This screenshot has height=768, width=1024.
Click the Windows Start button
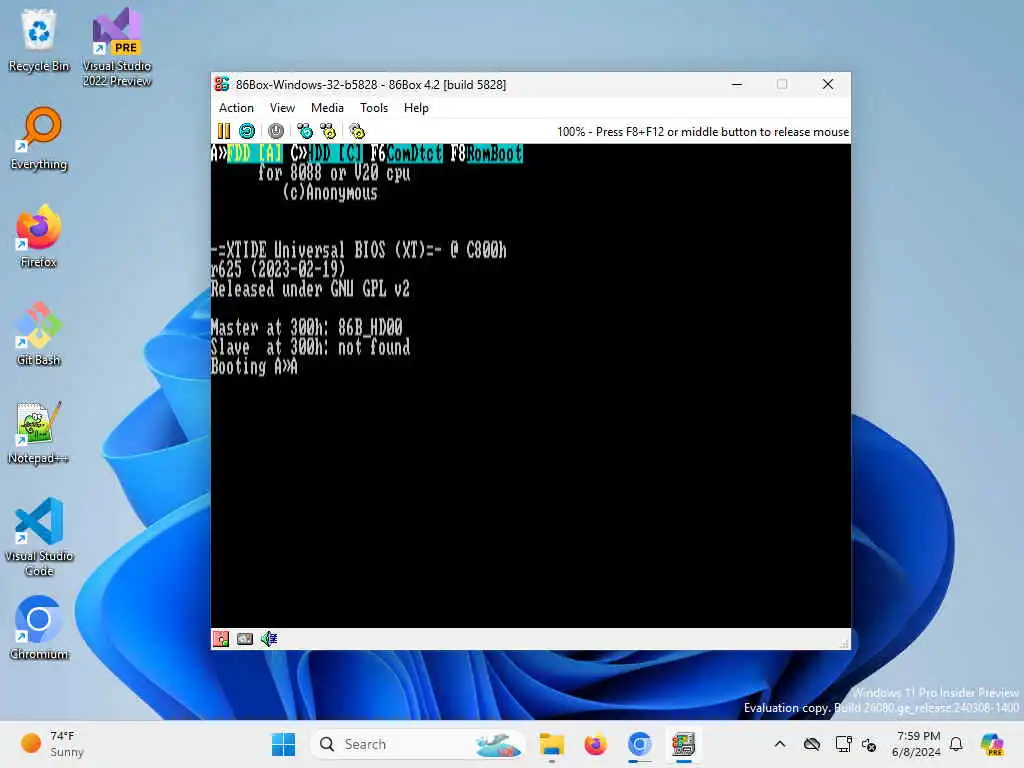point(283,744)
